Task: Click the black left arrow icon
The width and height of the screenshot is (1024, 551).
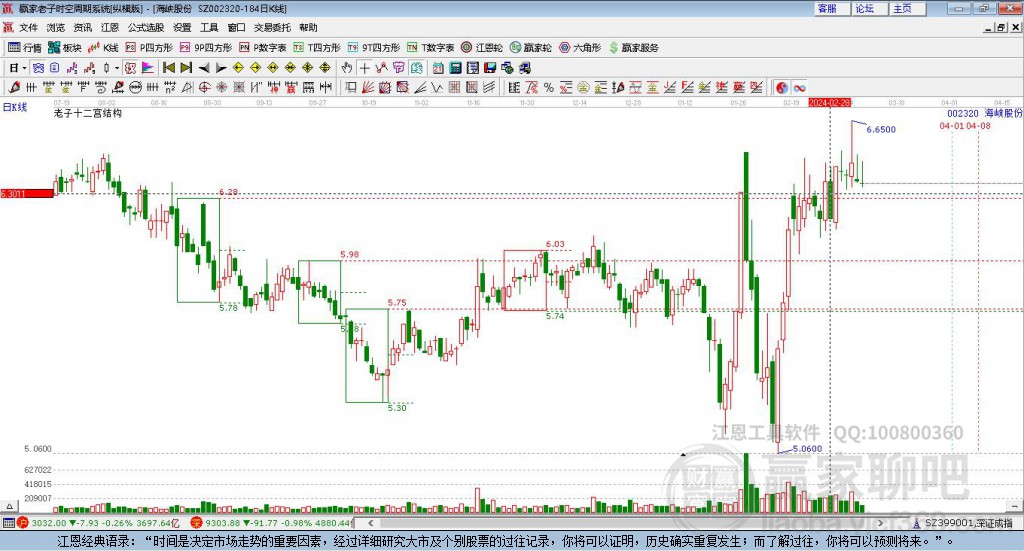Action: click(204, 68)
